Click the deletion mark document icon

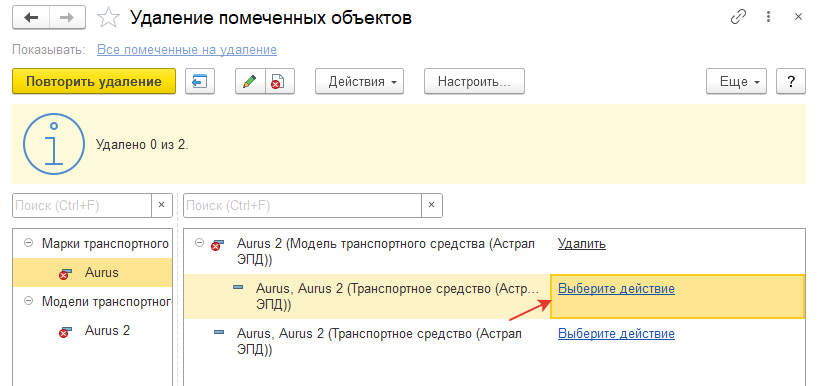[280, 81]
